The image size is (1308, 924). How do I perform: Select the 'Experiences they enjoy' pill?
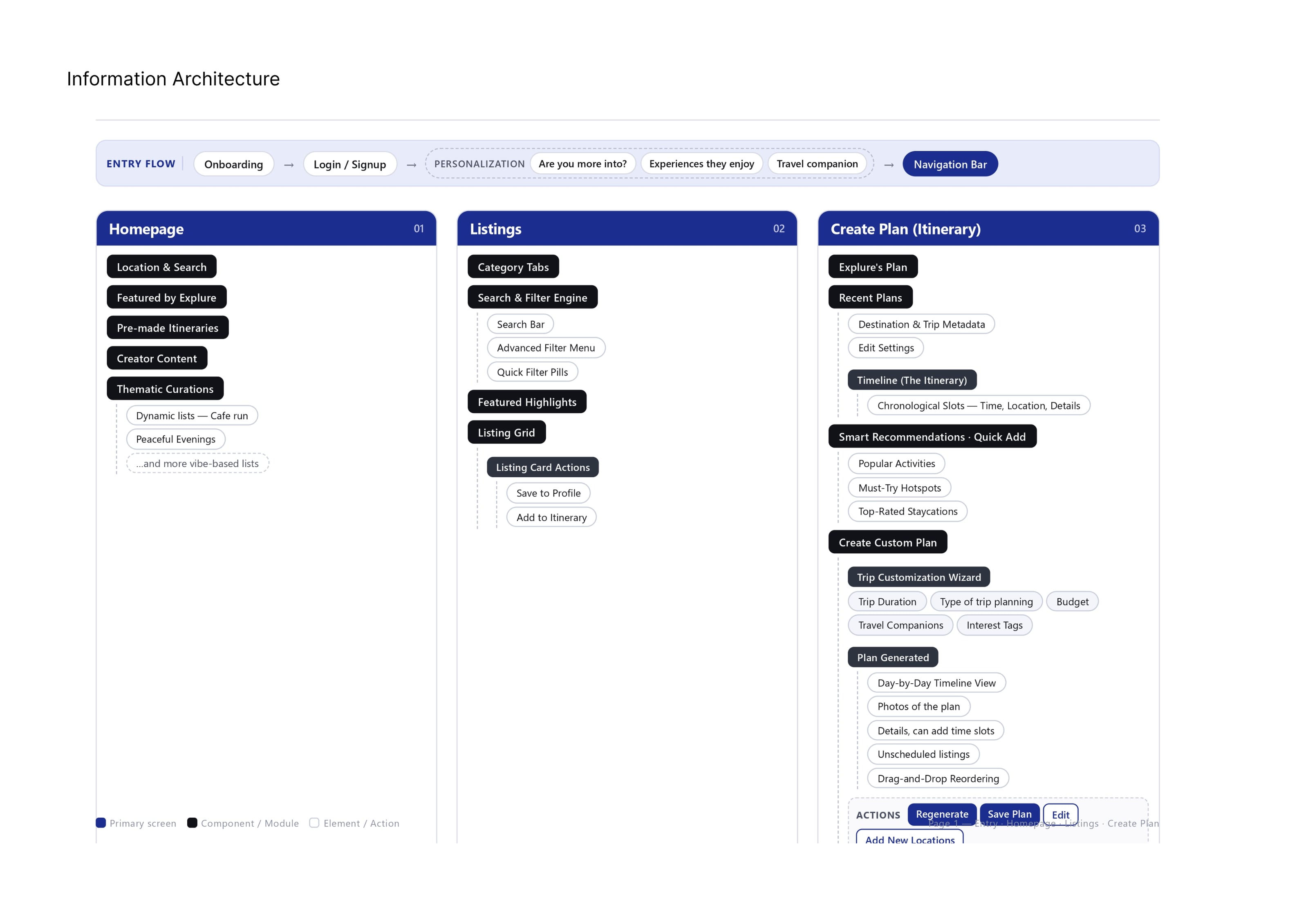[x=701, y=163]
